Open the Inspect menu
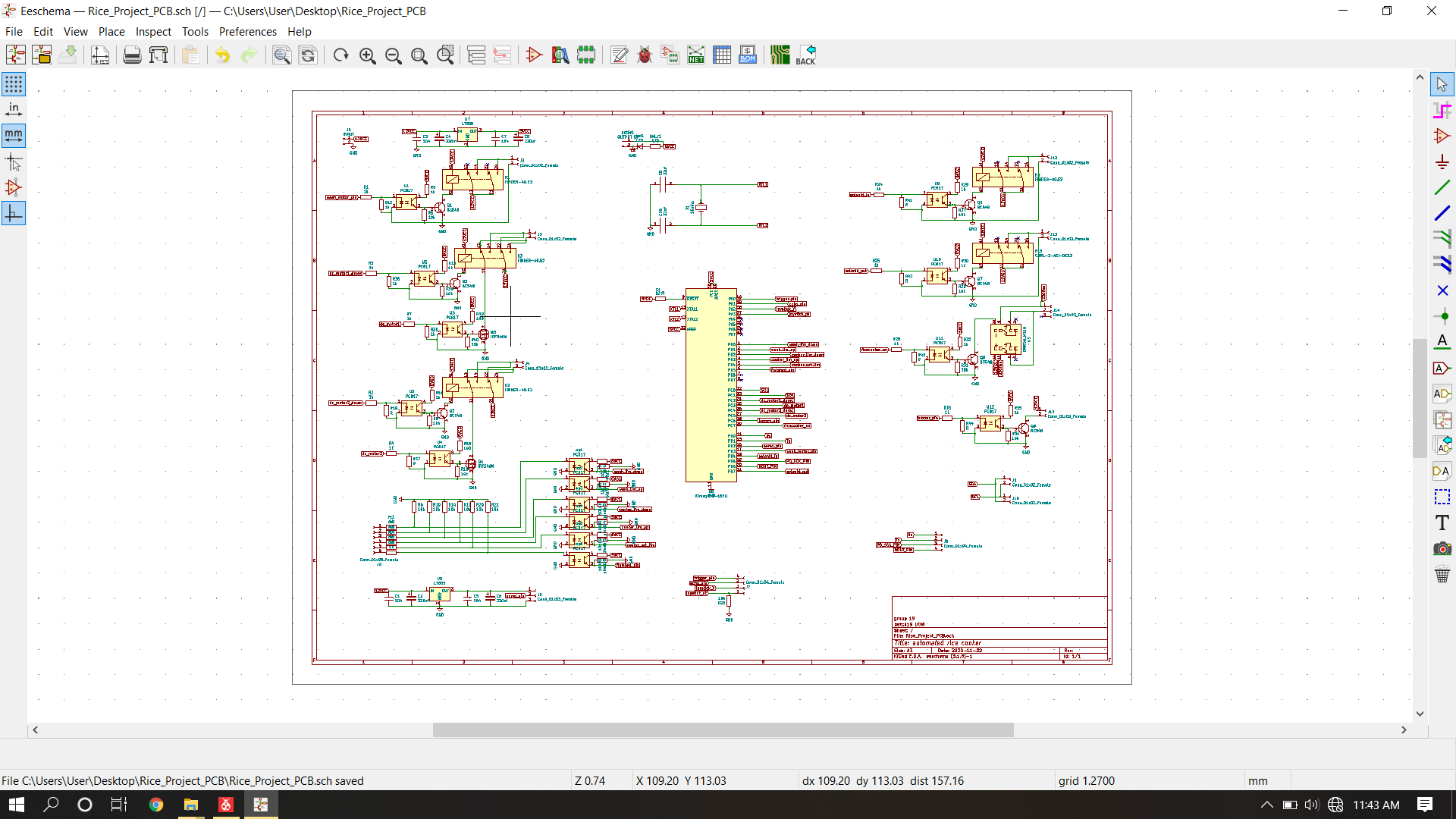Viewport: 1456px width, 819px height. (153, 31)
